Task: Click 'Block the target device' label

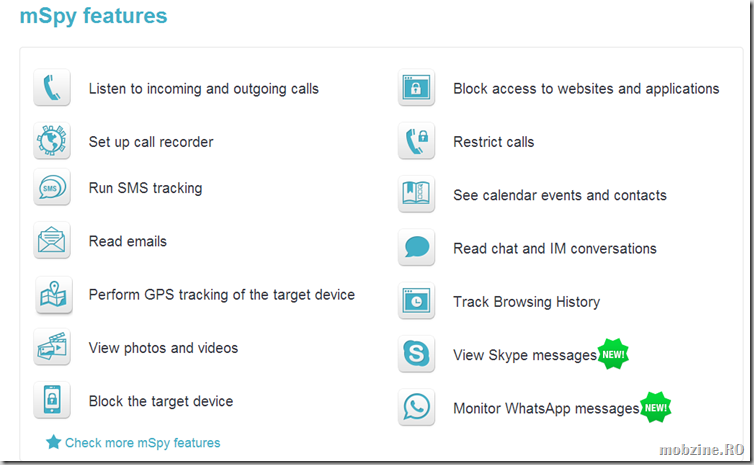Action: pos(161,402)
